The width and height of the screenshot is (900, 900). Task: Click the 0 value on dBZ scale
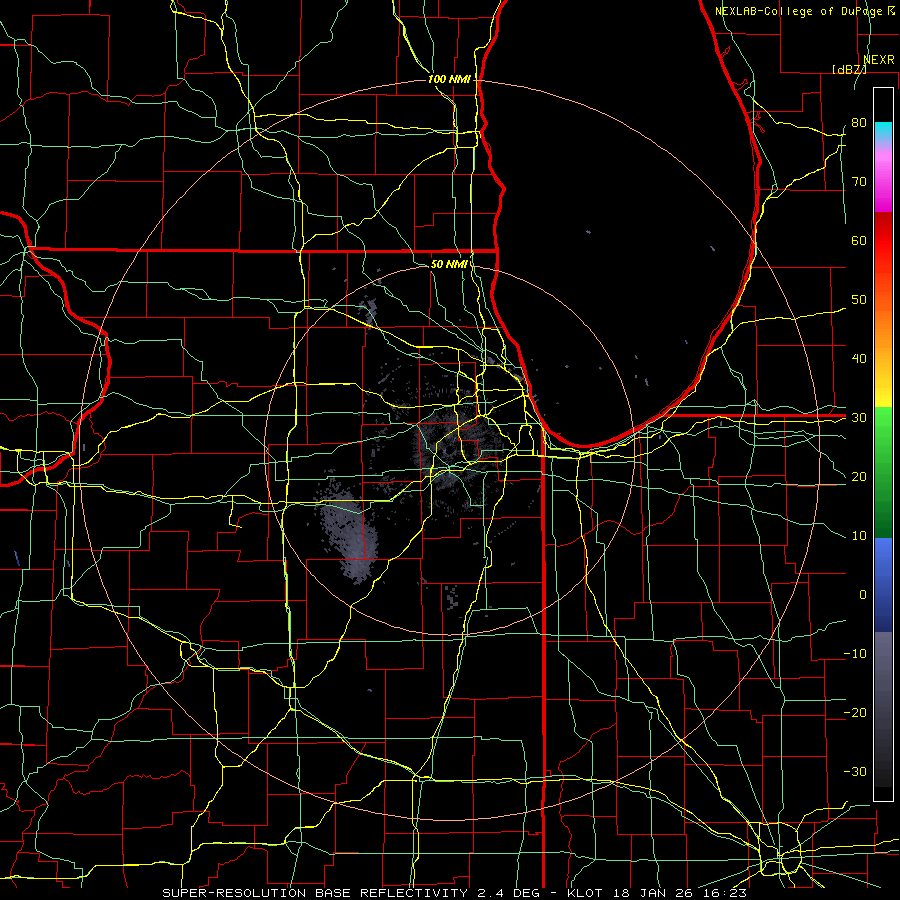click(x=863, y=595)
